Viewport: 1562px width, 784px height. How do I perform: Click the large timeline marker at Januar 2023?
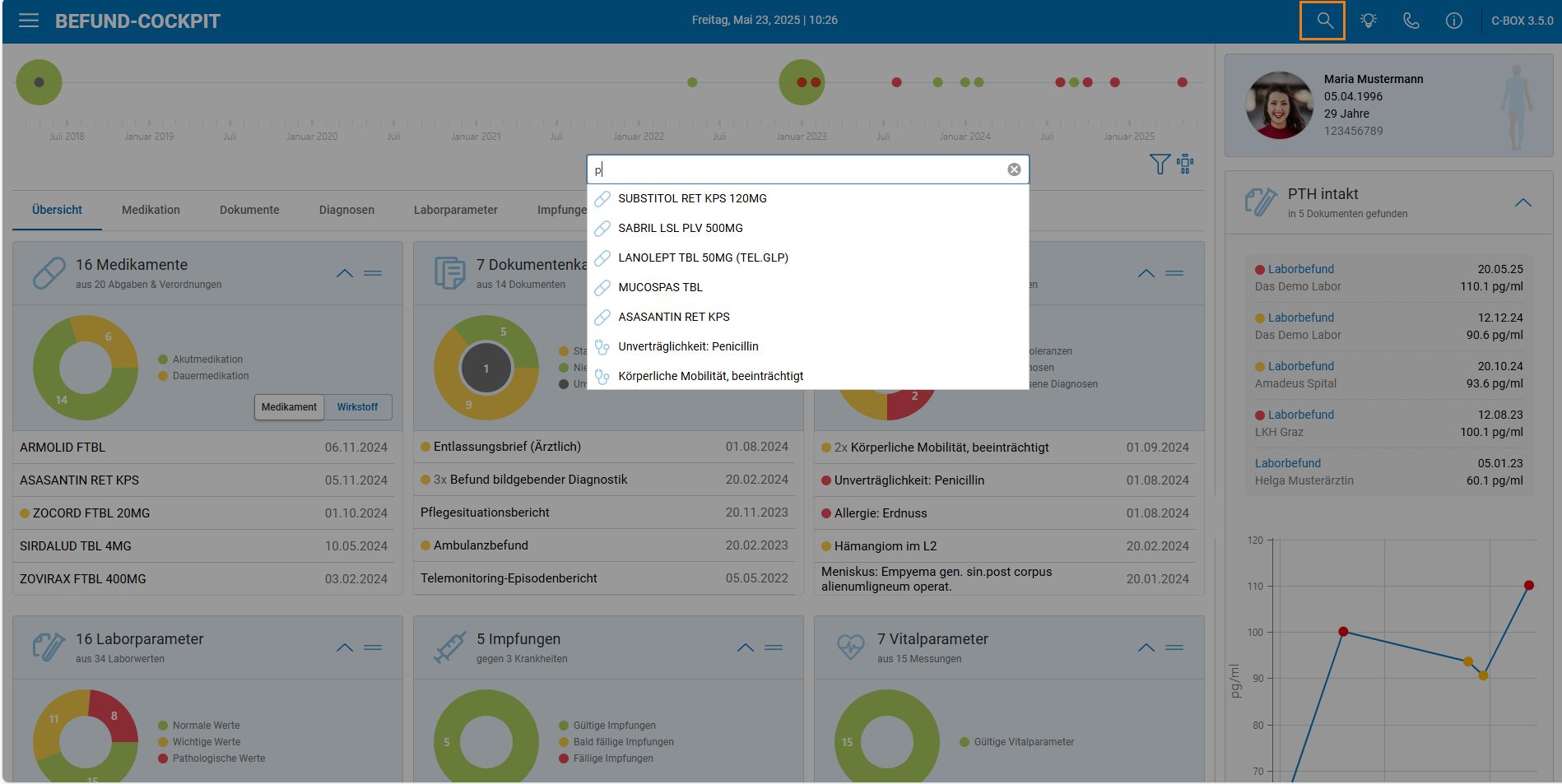tap(802, 82)
